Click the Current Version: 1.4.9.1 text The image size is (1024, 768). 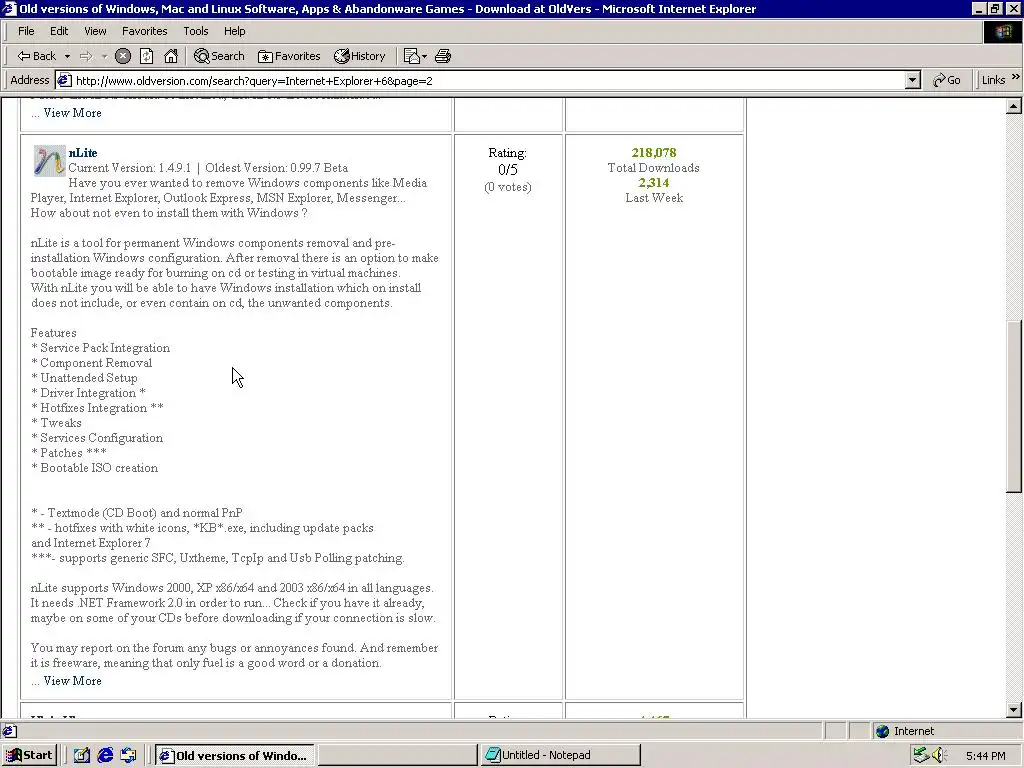129,168
